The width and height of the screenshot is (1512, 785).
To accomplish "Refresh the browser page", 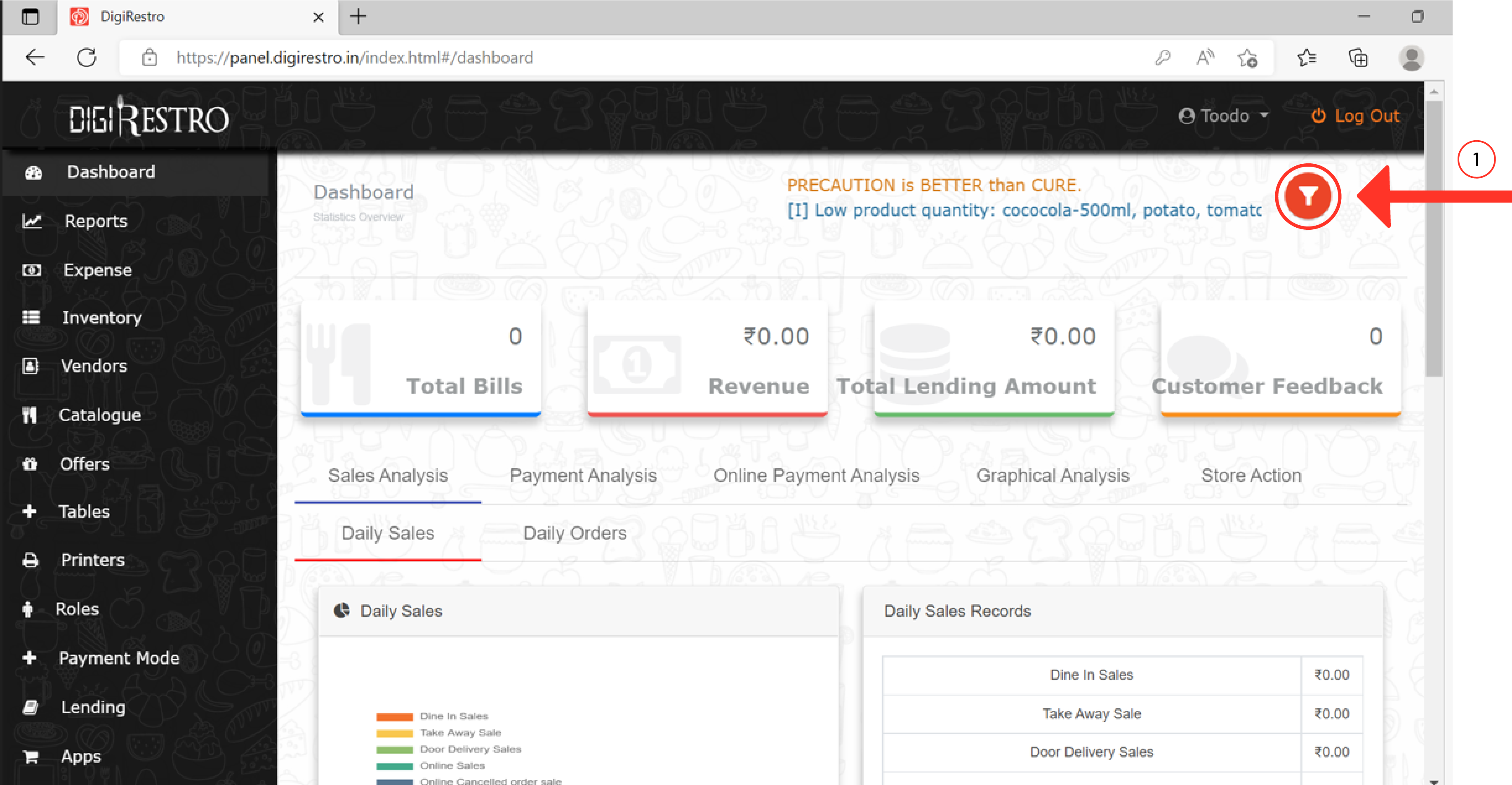I will (x=87, y=57).
